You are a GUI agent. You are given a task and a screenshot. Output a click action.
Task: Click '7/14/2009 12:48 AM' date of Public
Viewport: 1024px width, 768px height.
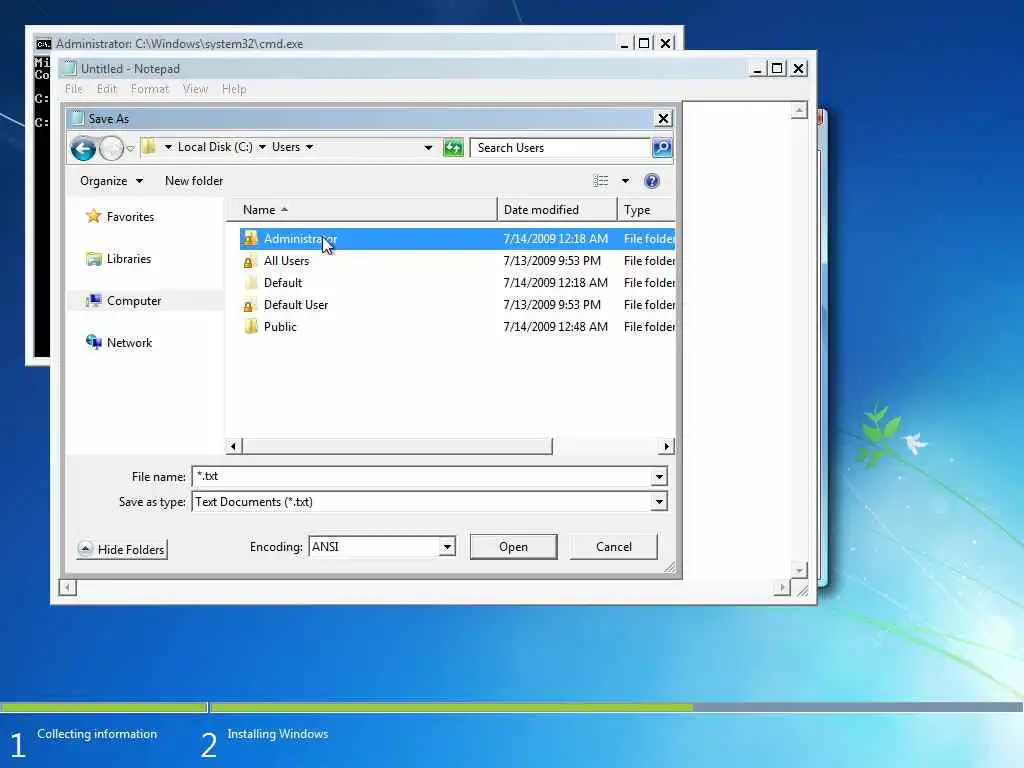click(x=555, y=327)
